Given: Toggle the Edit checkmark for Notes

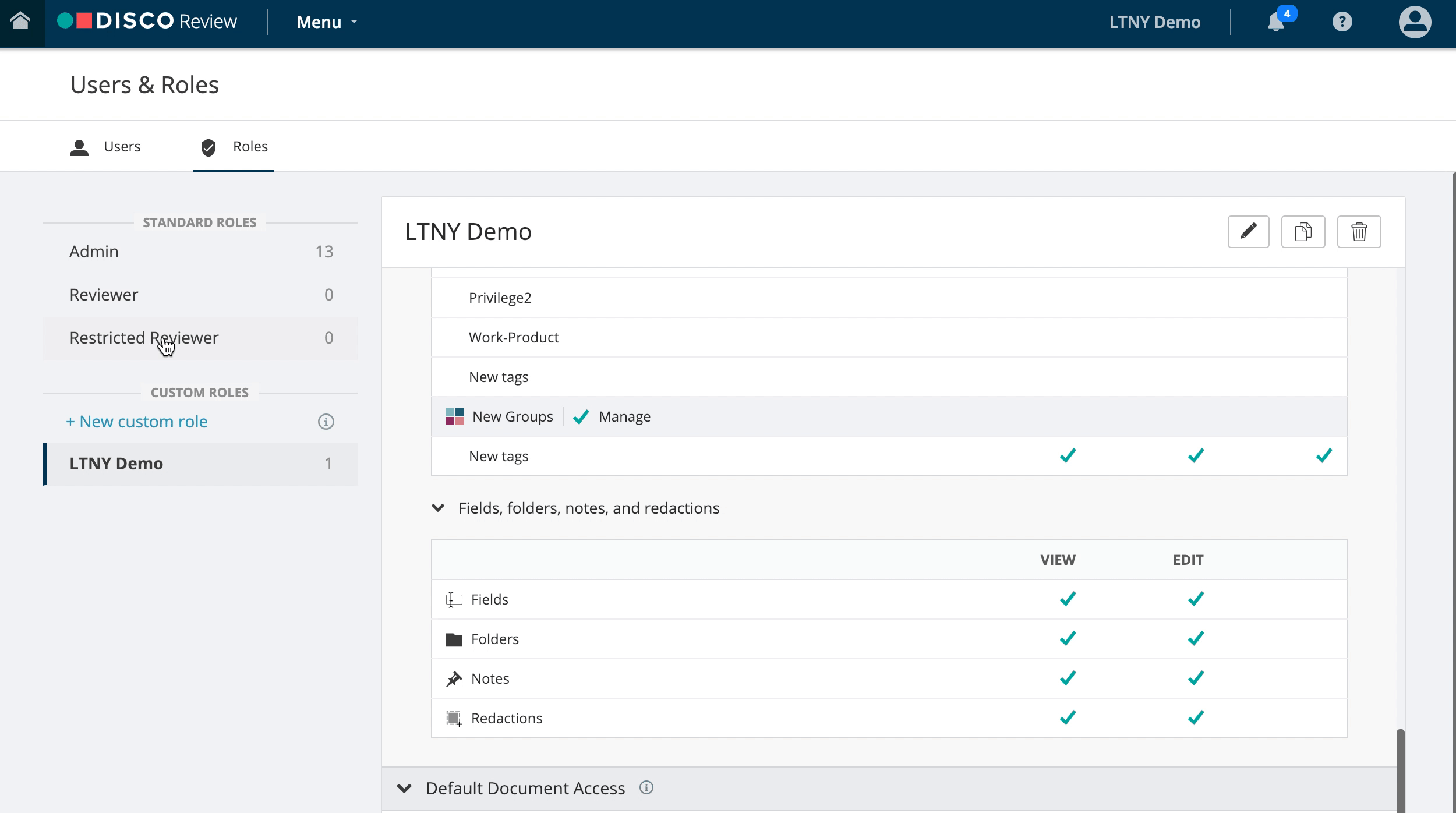Looking at the screenshot, I should 1197,678.
